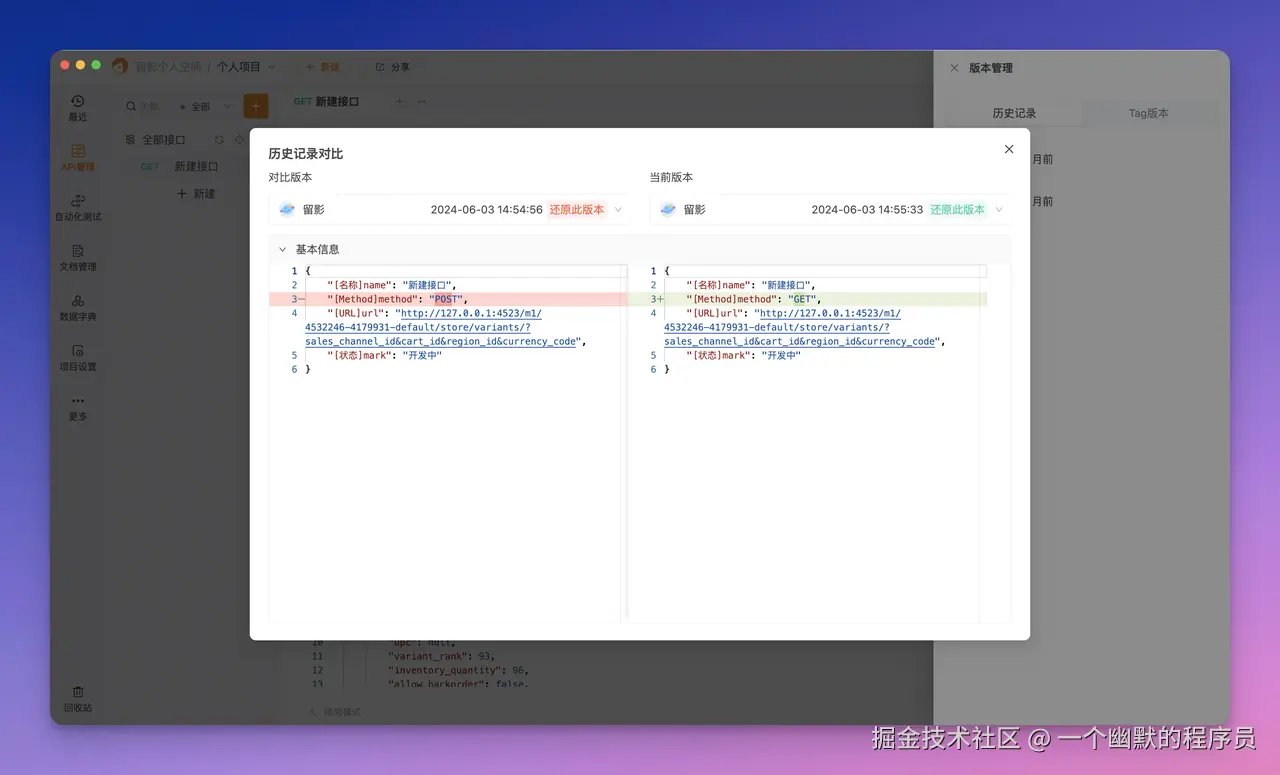Switch to the Tag版本 tab
Image resolution: width=1280 pixels, height=775 pixels.
pos(1148,113)
